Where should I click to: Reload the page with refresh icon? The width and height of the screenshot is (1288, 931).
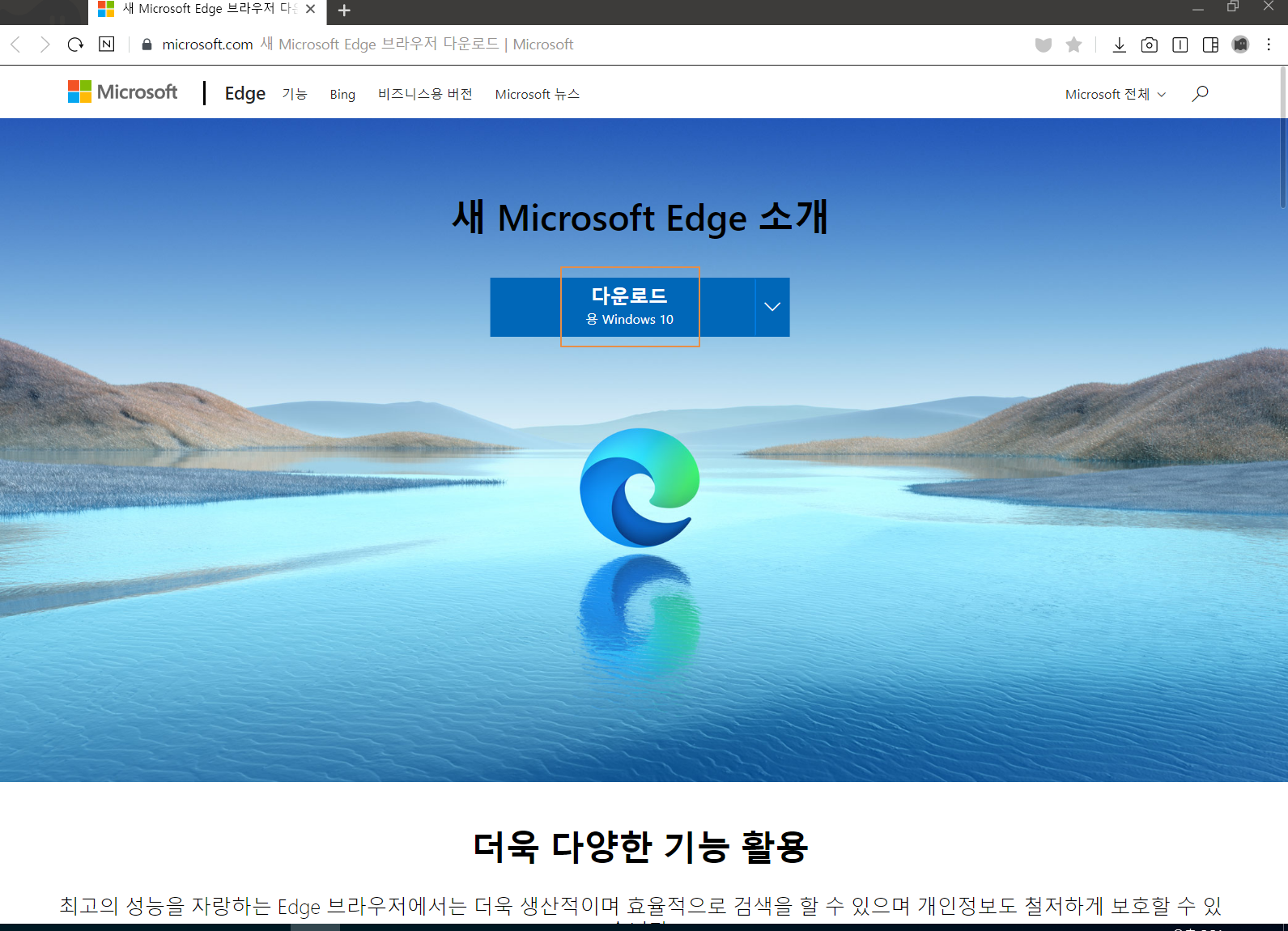75,45
